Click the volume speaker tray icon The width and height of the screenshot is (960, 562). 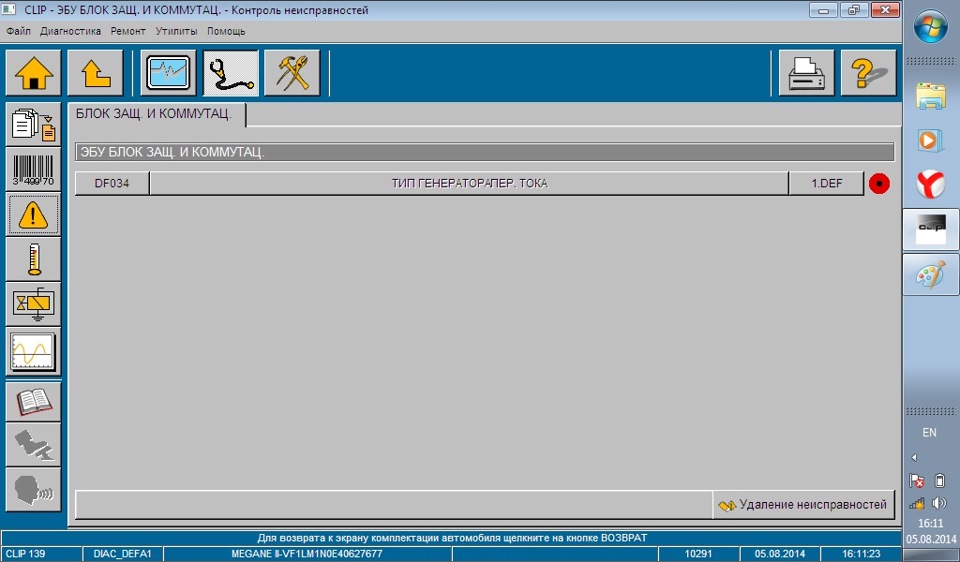point(940,503)
